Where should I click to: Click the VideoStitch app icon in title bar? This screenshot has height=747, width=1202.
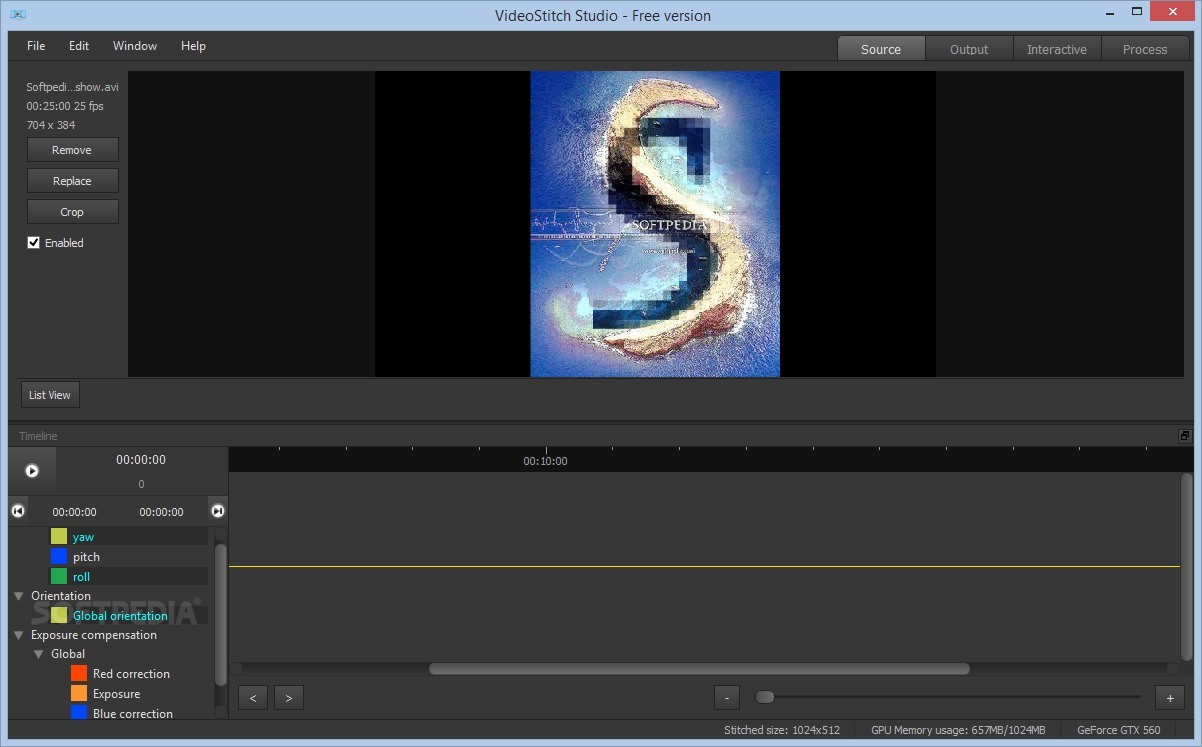18,15
